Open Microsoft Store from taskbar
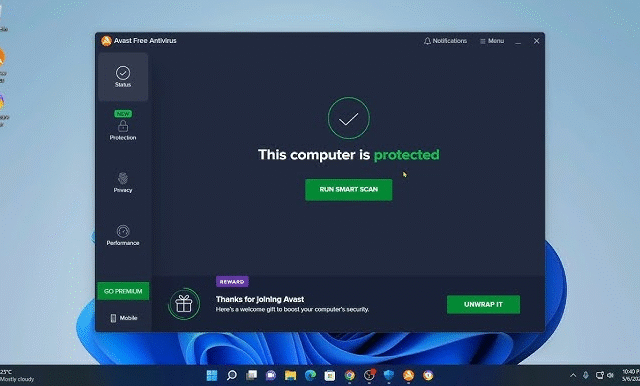This screenshot has height=386, width=640. coord(330,375)
